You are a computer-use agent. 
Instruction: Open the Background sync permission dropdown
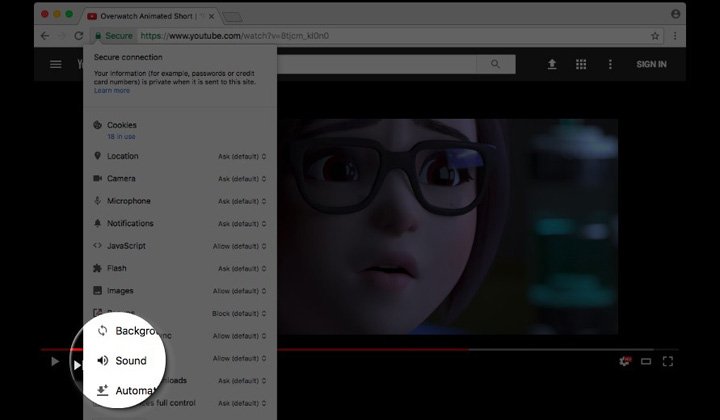[239, 336]
